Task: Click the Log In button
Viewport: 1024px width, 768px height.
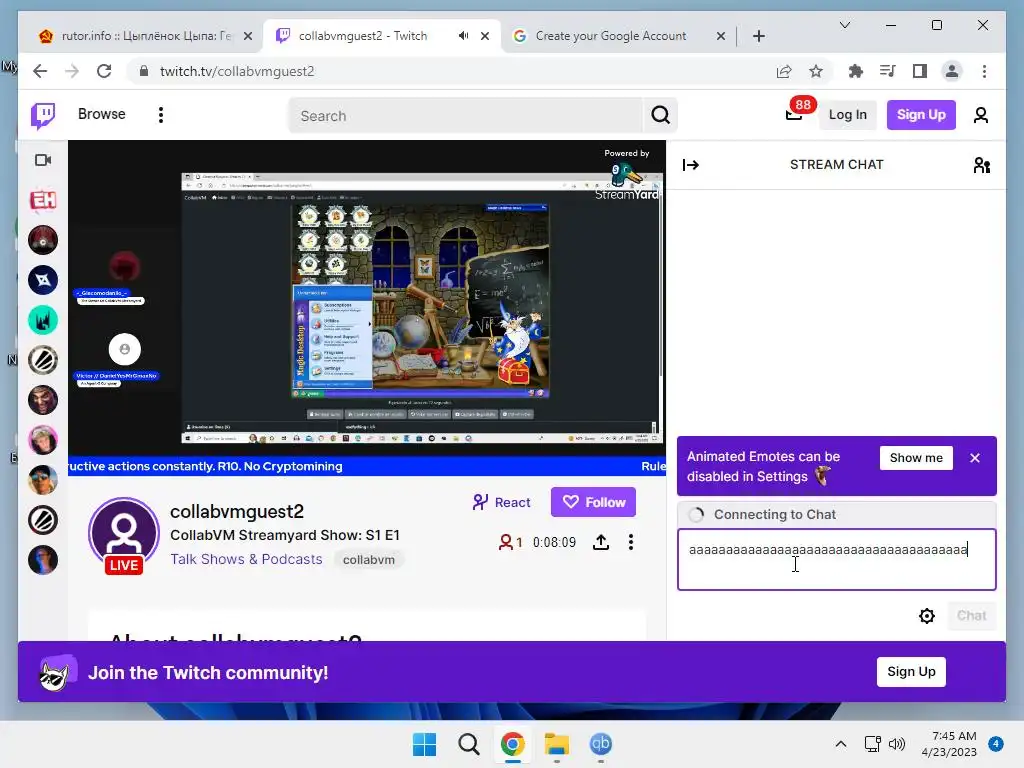Action: click(x=847, y=115)
